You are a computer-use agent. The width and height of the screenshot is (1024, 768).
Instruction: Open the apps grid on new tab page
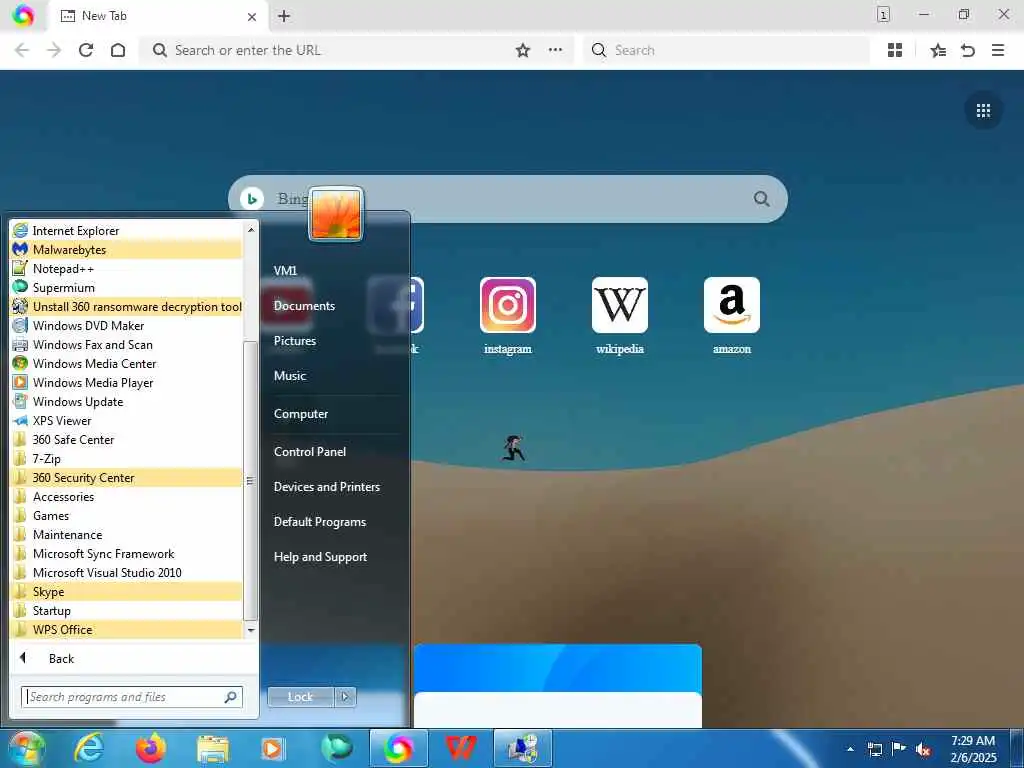pos(984,110)
